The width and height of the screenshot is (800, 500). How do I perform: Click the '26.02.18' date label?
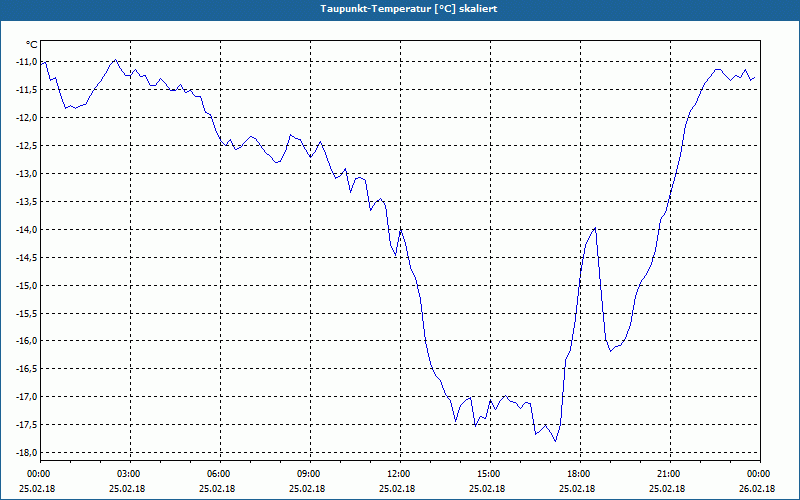pos(758,489)
